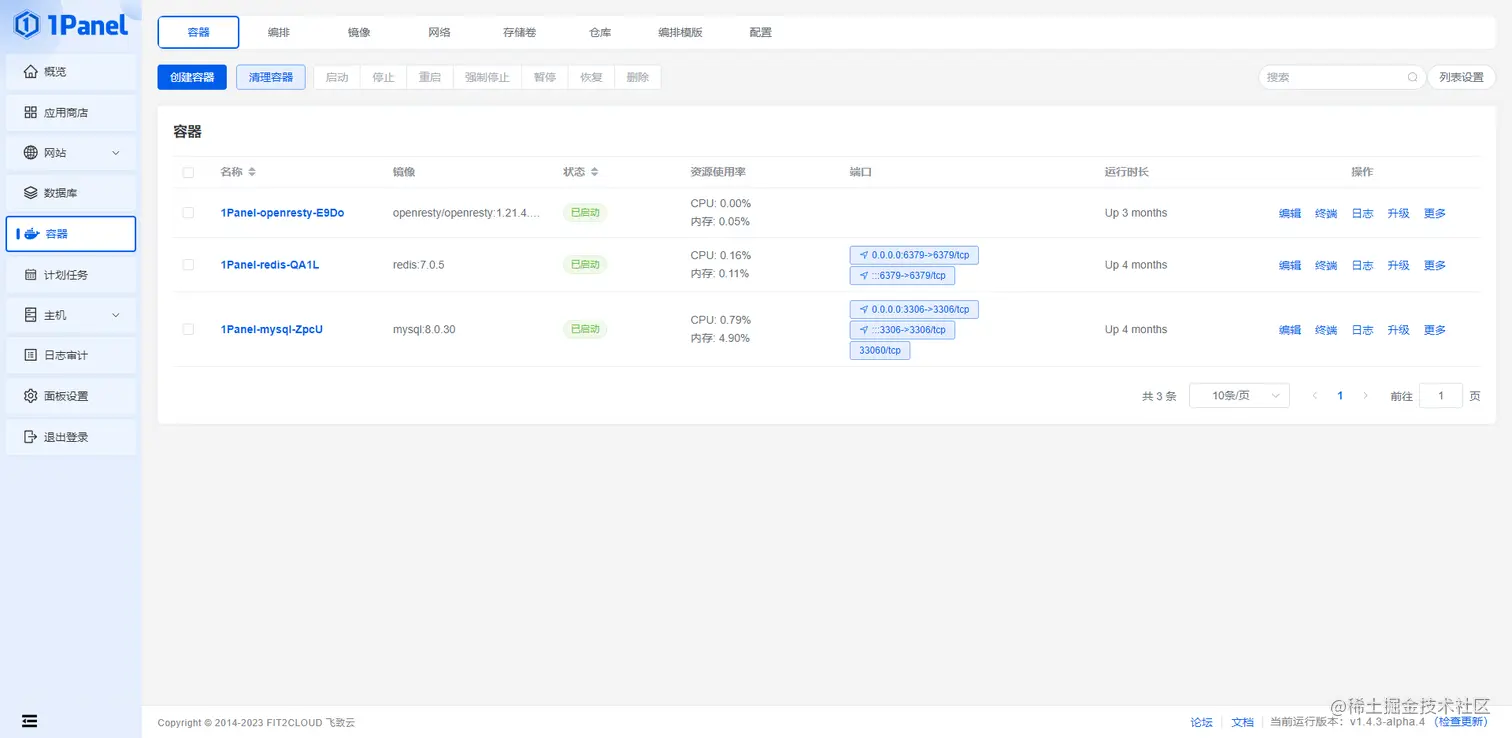The height and width of the screenshot is (738, 1512).
Task: Click the 检查更新 link
Action: (1461, 722)
